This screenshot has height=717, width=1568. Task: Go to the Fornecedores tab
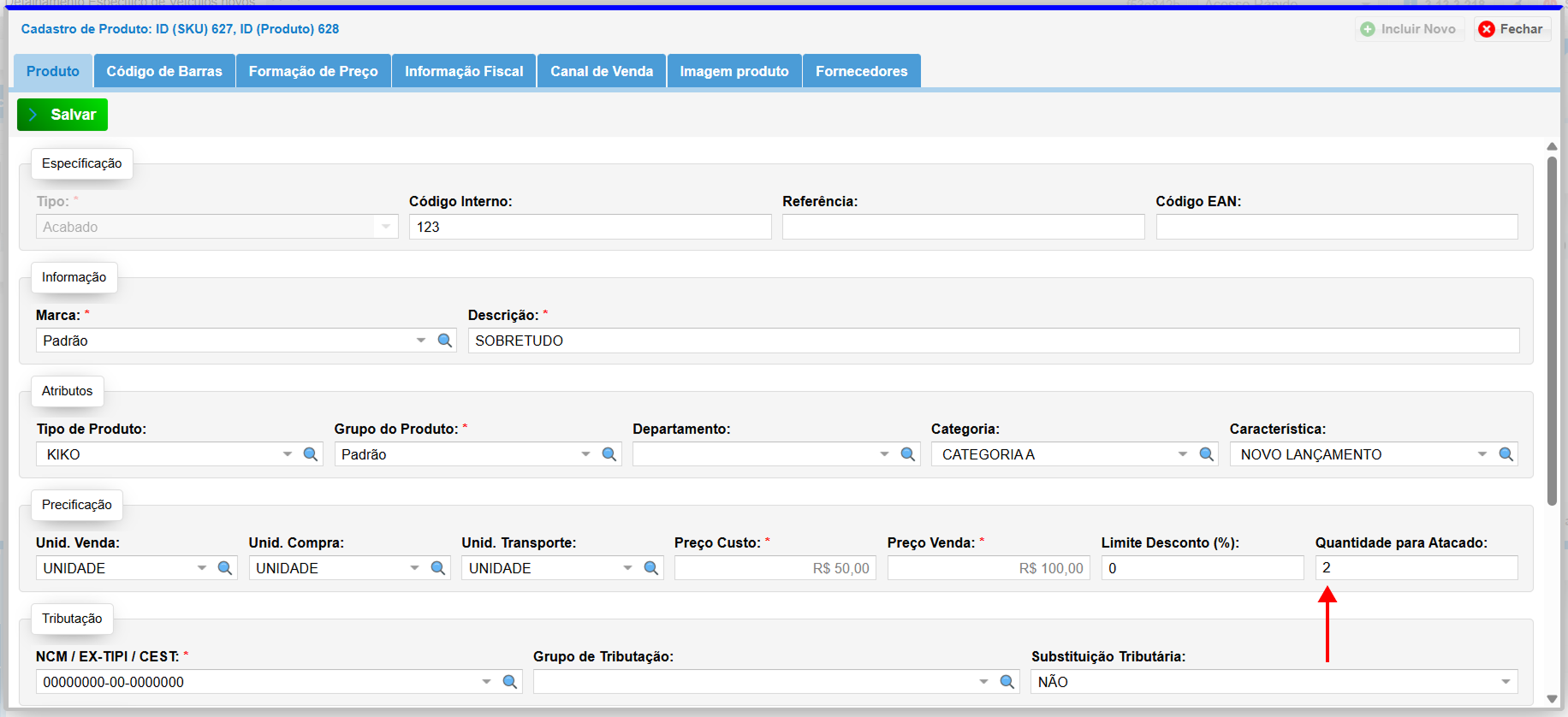click(x=861, y=71)
